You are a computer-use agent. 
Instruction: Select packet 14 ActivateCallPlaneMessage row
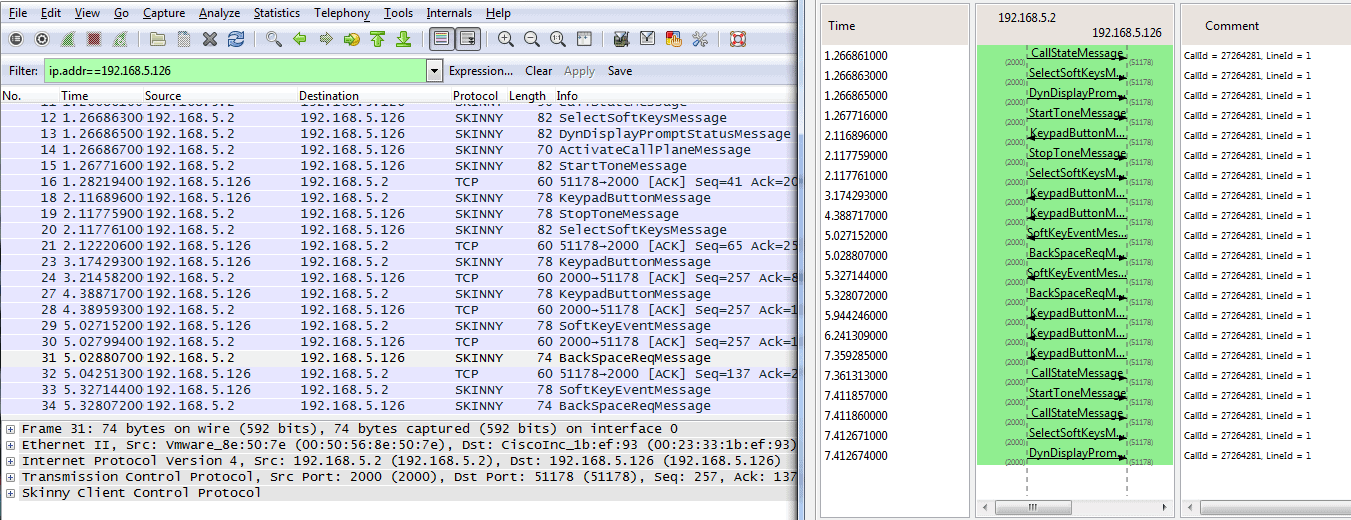click(x=400, y=150)
